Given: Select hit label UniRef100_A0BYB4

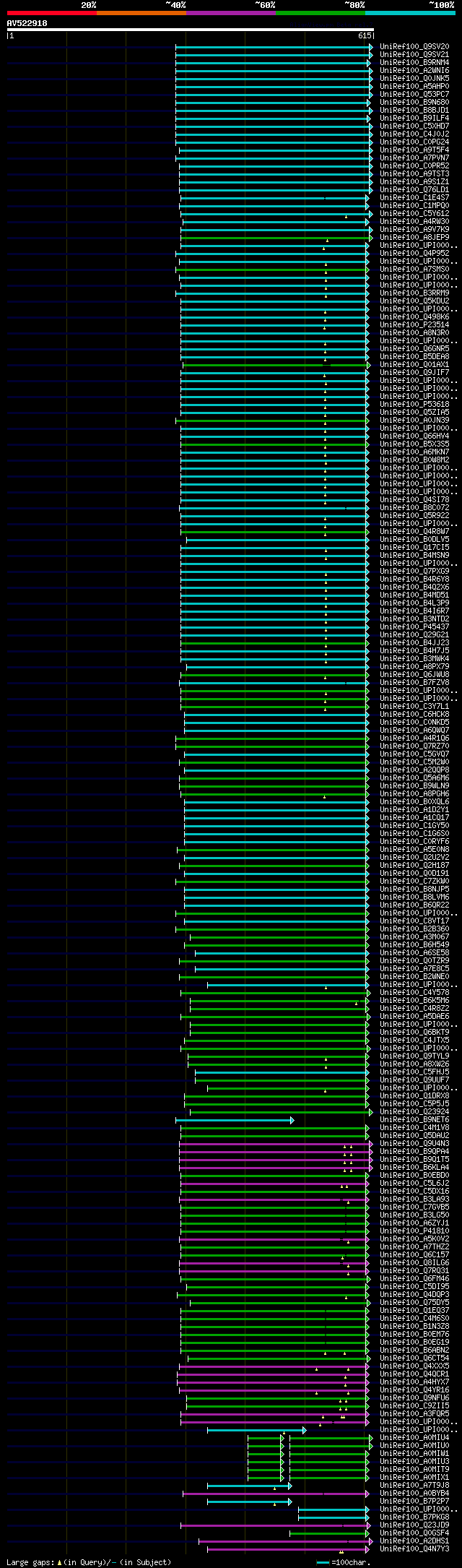Looking at the screenshot, I should [414, 1494].
